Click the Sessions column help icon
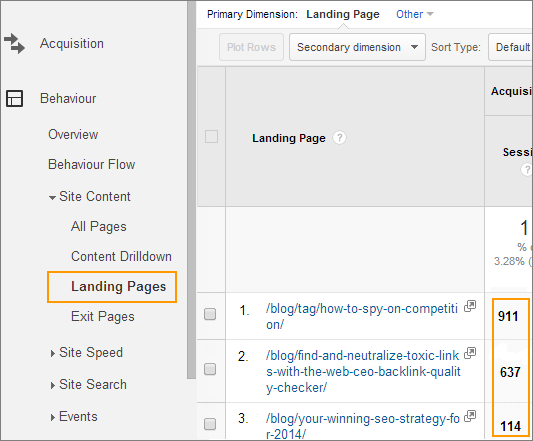The image size is (533, 441). click(x=527, y=169)
